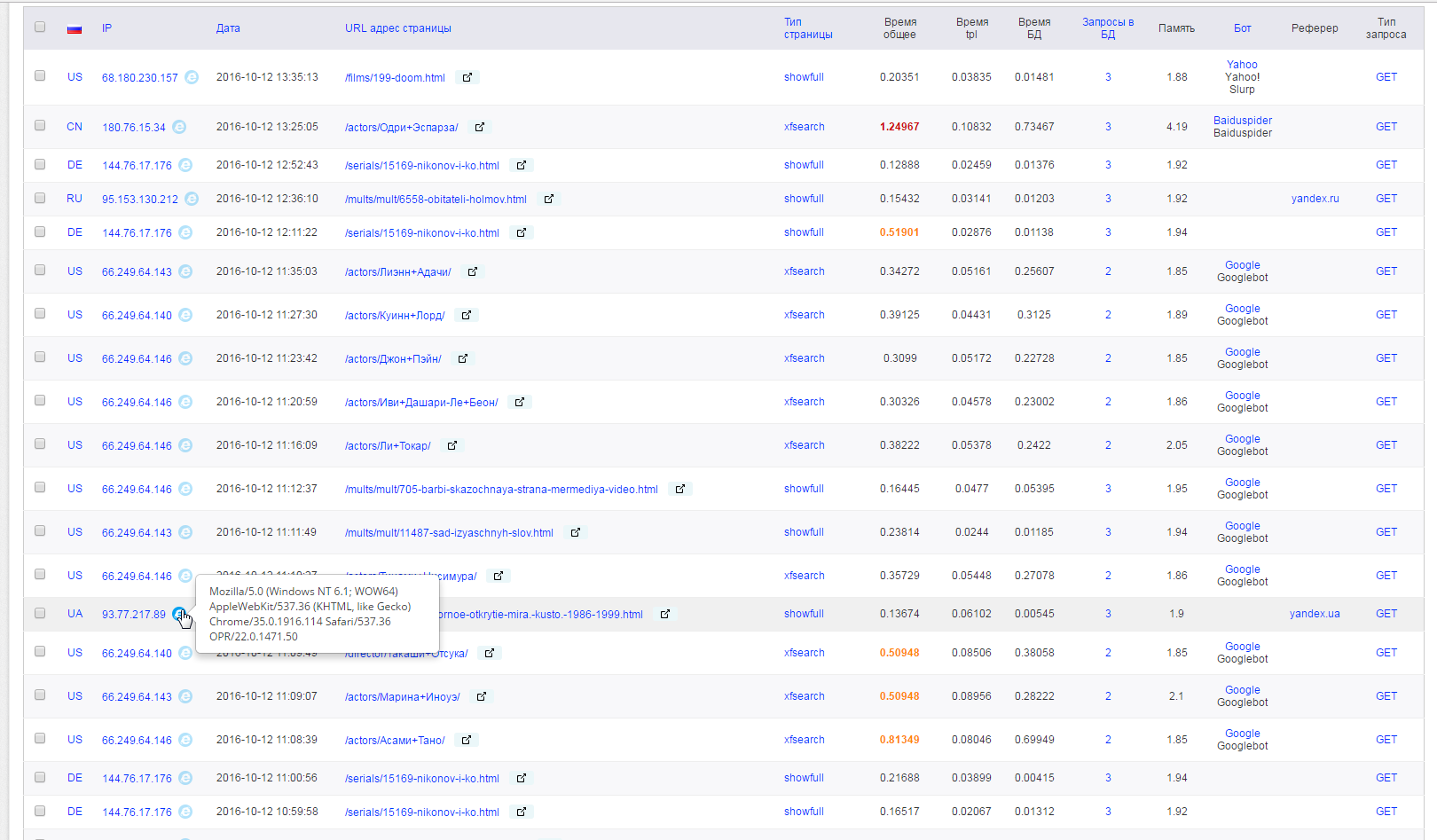The width and height of the screenshot is (1437, 840).
Task: Sort by Бот column header
Action: tap(1242, 28)
